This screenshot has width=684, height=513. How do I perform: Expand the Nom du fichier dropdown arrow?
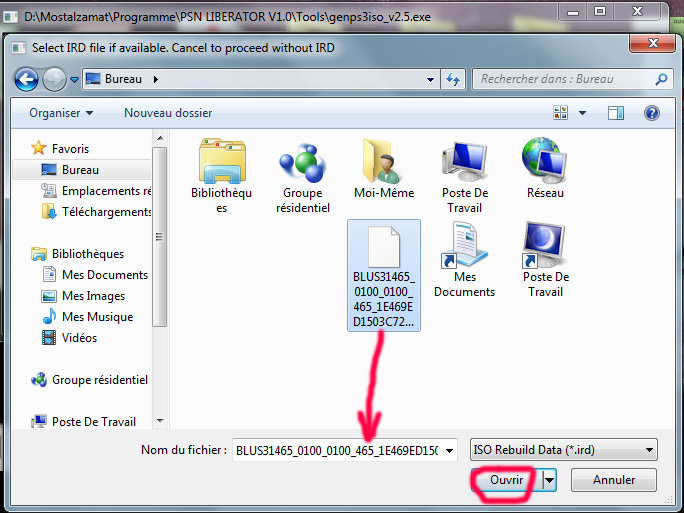[448, 450]
